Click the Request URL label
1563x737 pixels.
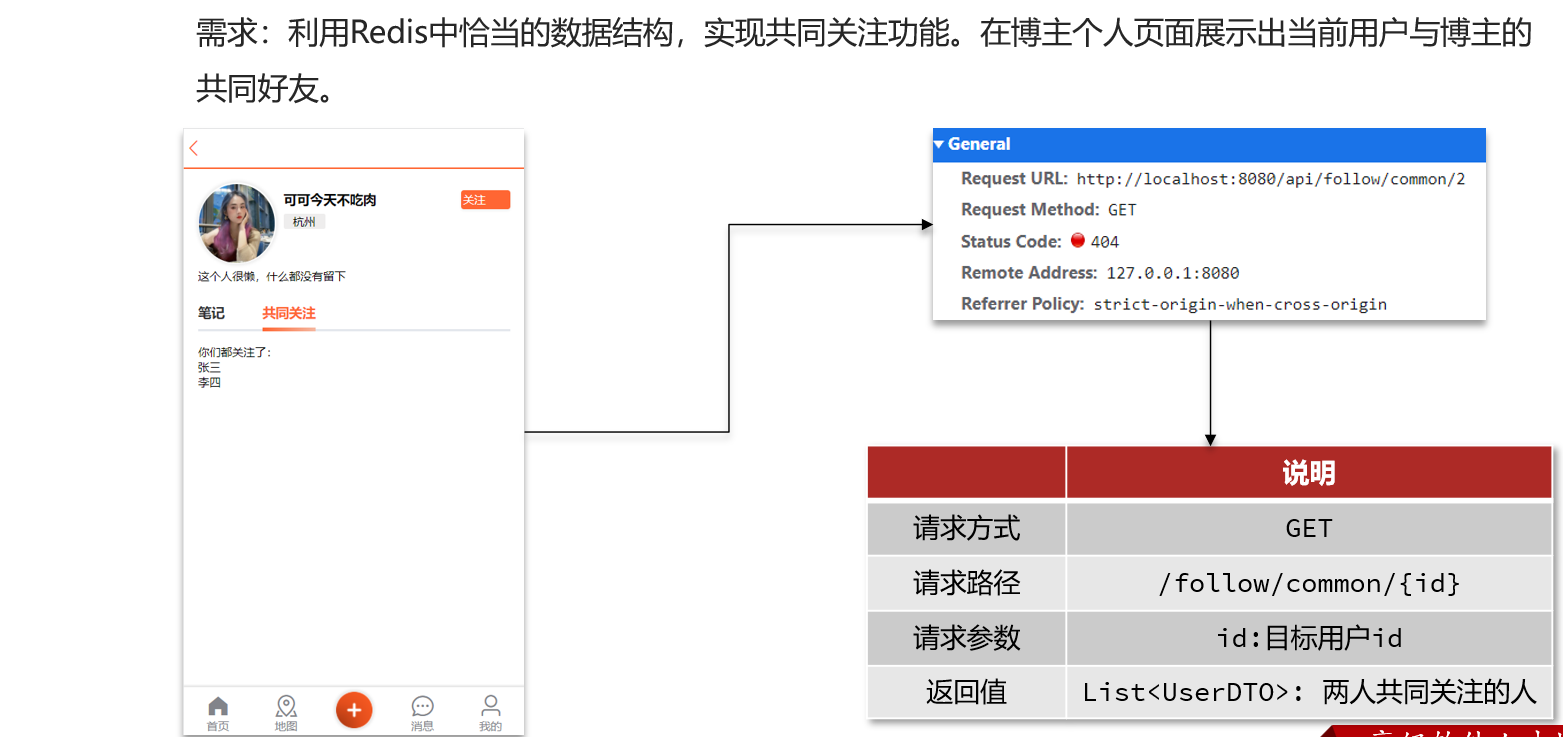1014,179
